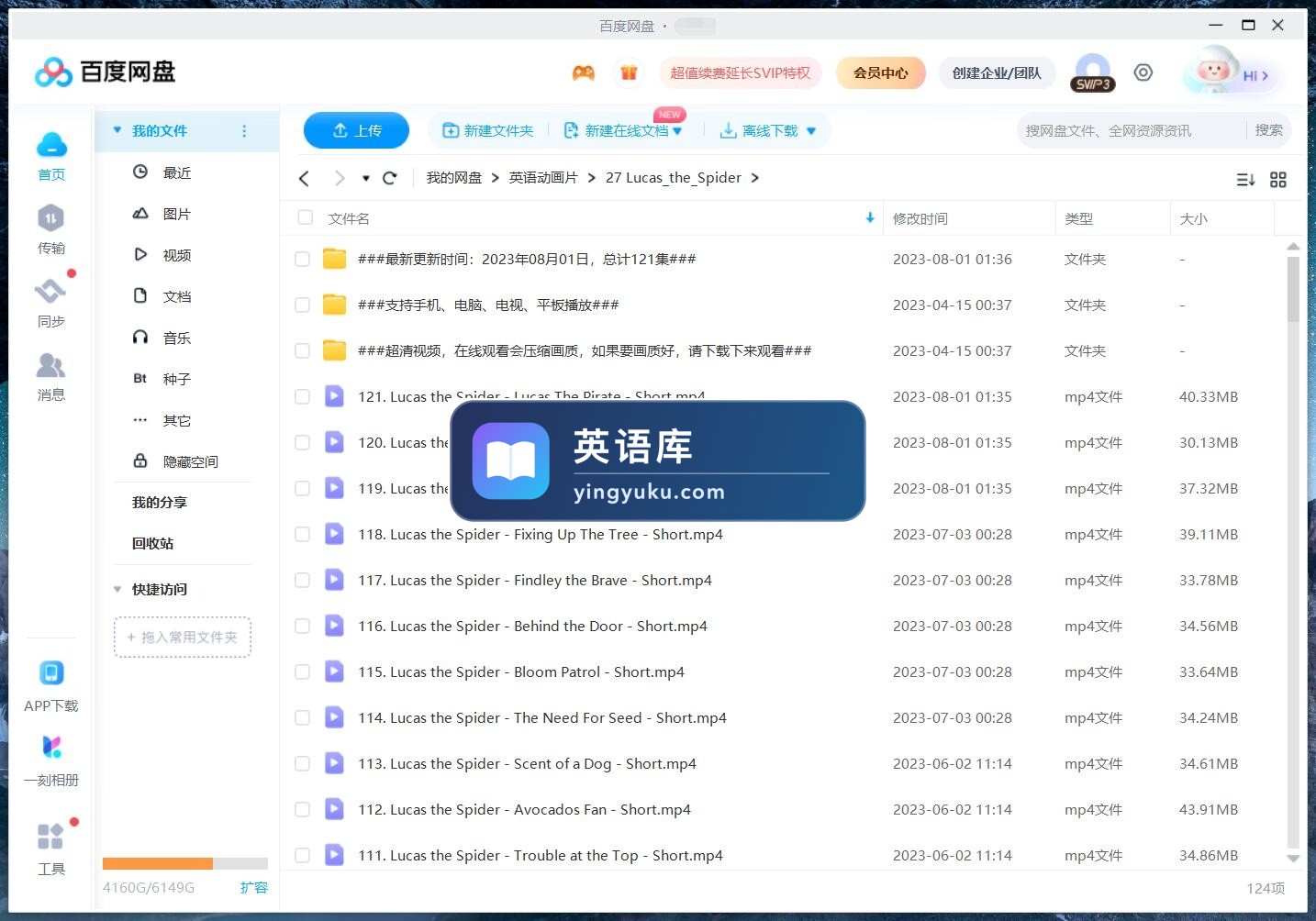Image resolution: width=1316 pixels, height=921 pixels.
Task: Check the box for 113. Scent of a Dog
Action: pyautogui.click(x=302, y=763)
